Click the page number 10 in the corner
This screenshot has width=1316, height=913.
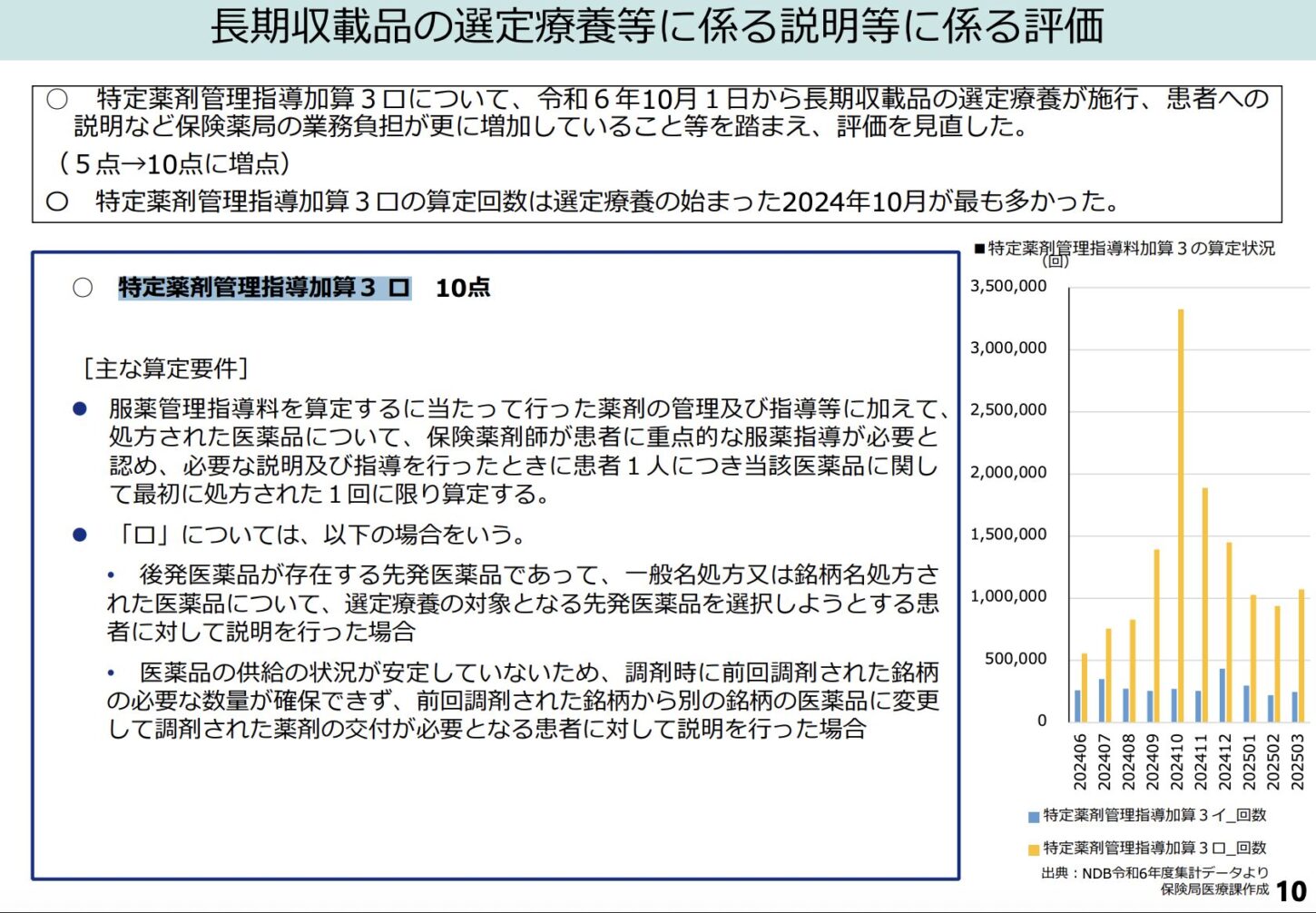coord(1291,891)
